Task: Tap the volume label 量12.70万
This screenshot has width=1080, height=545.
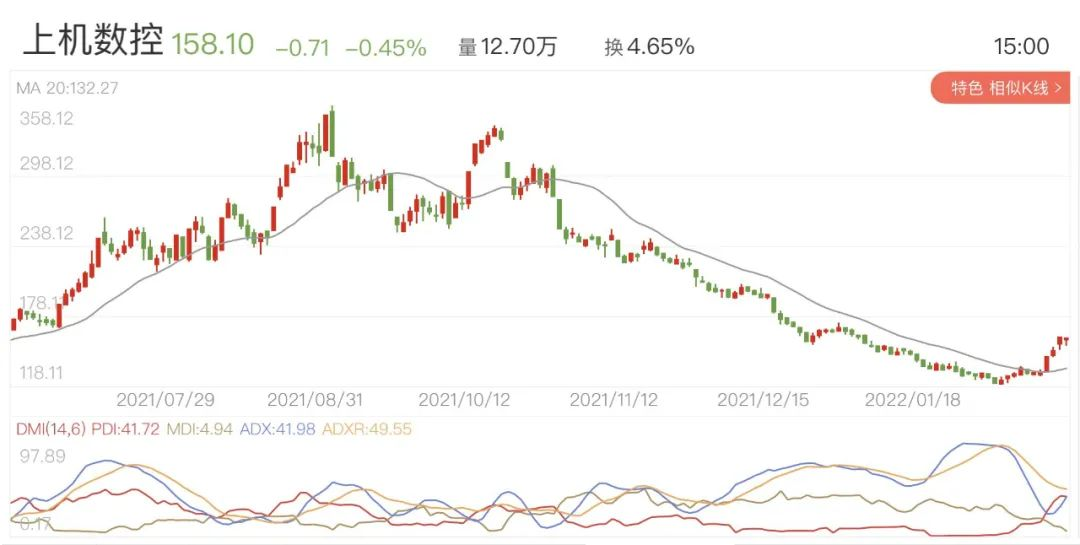Action: point(507,47)
